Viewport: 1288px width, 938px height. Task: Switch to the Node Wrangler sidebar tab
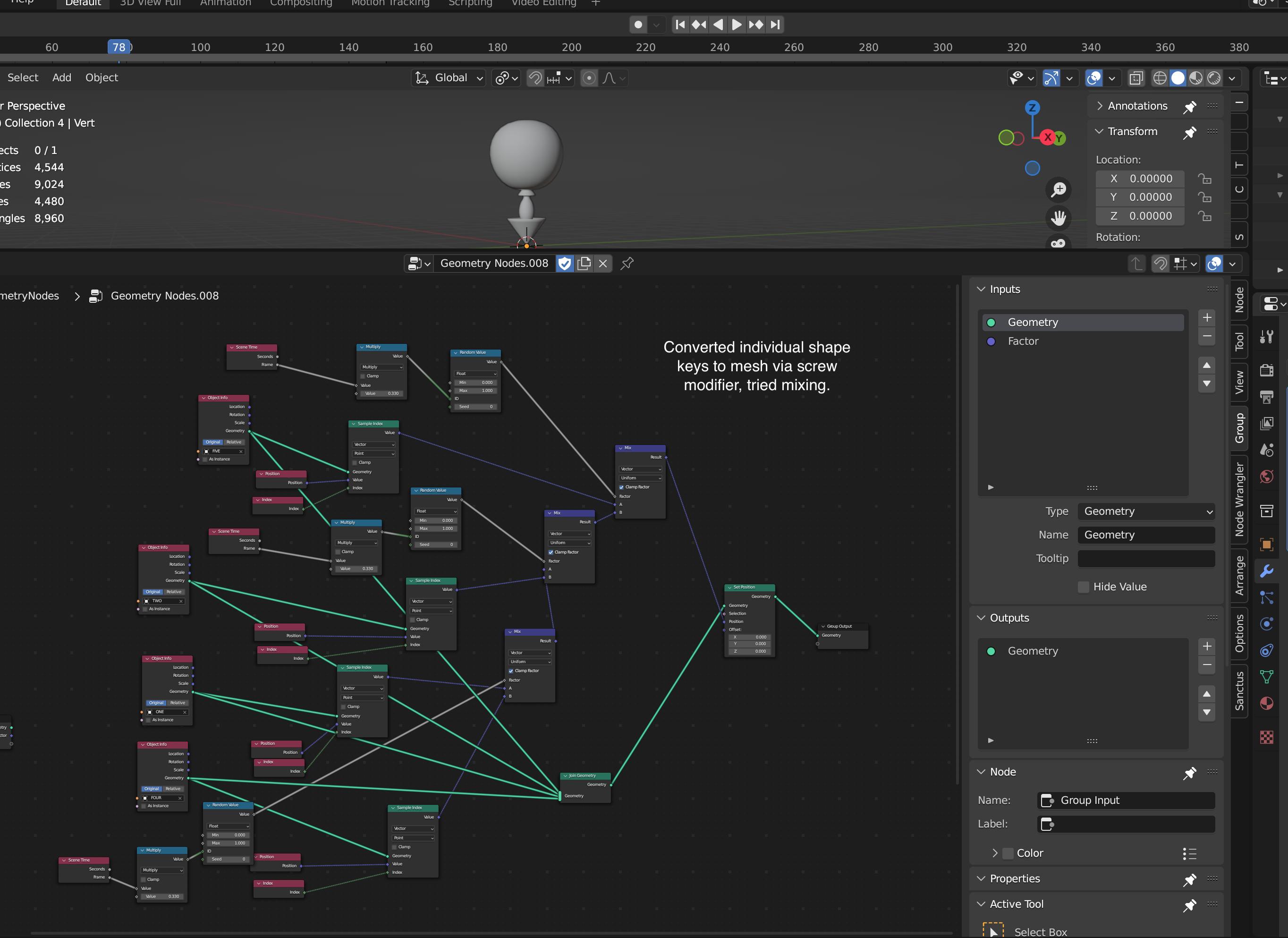(x=1239, y=500)
